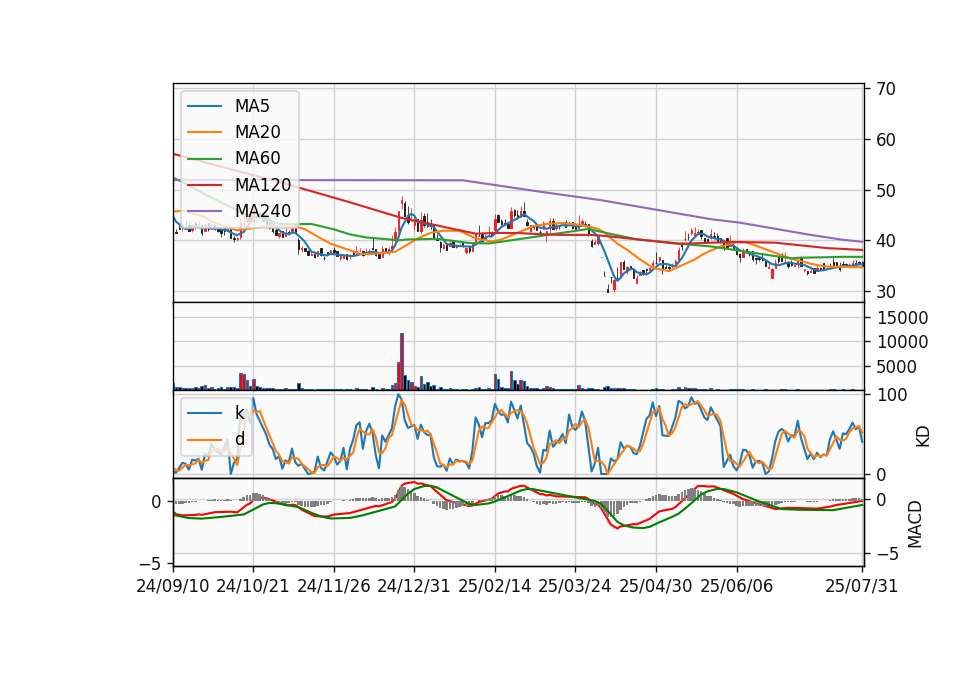Click the MA240 legend label
Screen dimensions: 960x690
(x=263, y=211)
